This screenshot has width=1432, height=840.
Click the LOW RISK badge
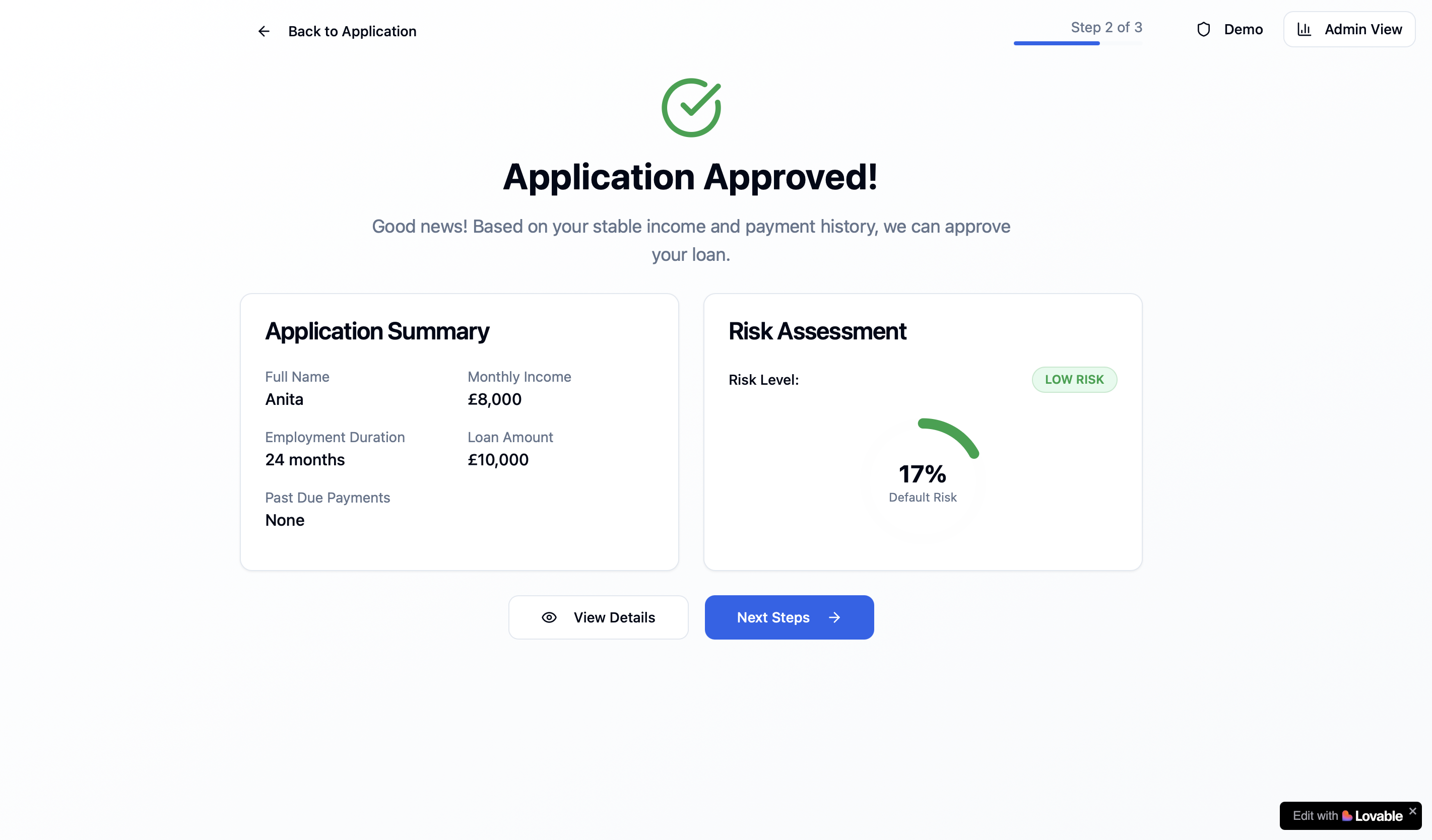click(1074, 379)
